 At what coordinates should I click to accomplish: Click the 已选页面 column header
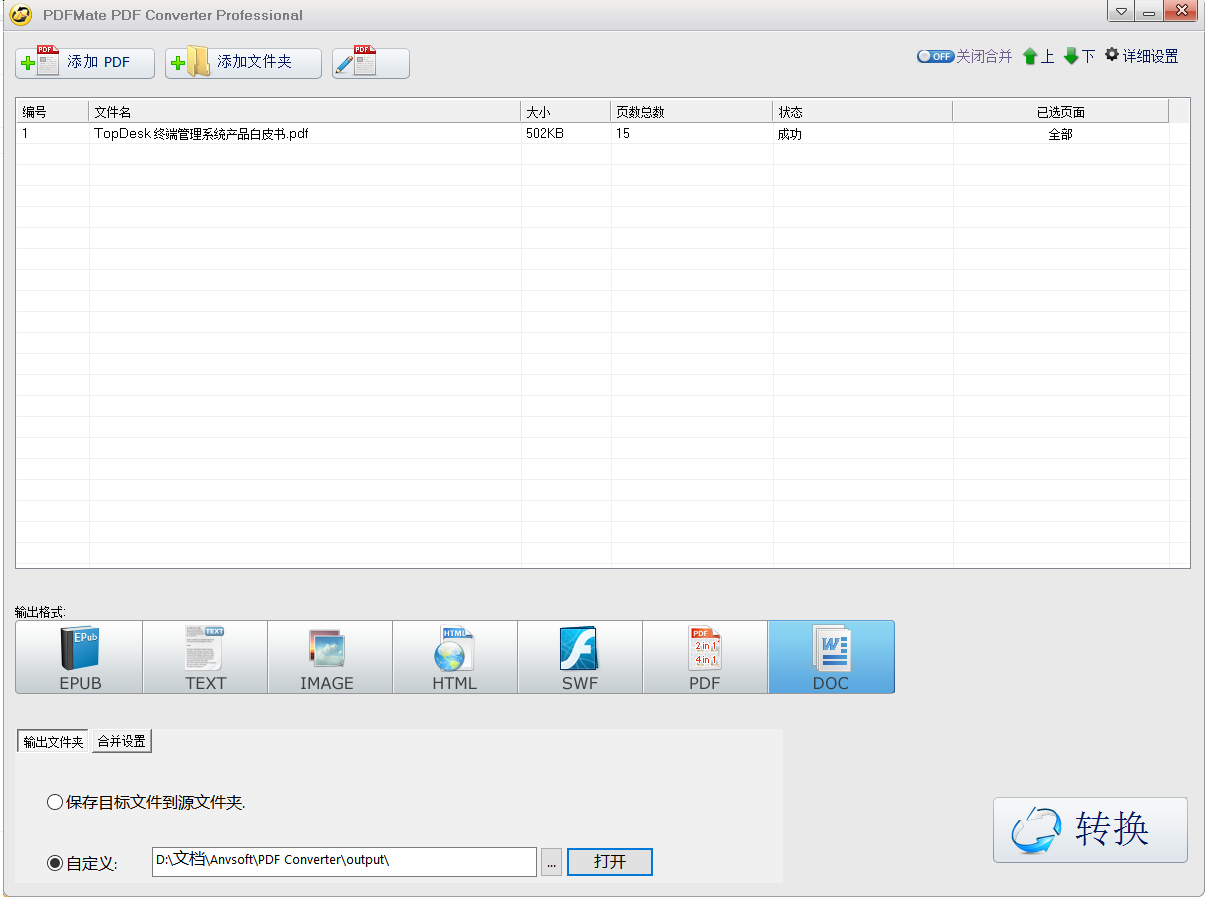pos(1061,111)
